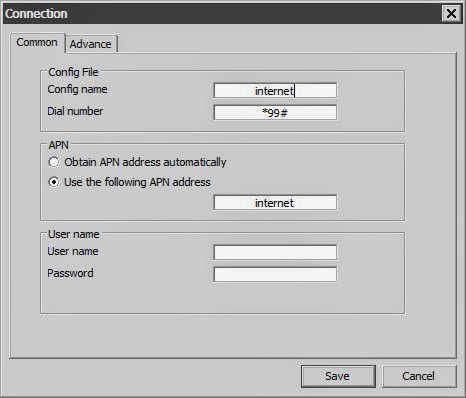Viewport: 466px width, 398px height.
Task: Switch to the Advance tab
Action: pyautogui.click(x=91, y=44)
